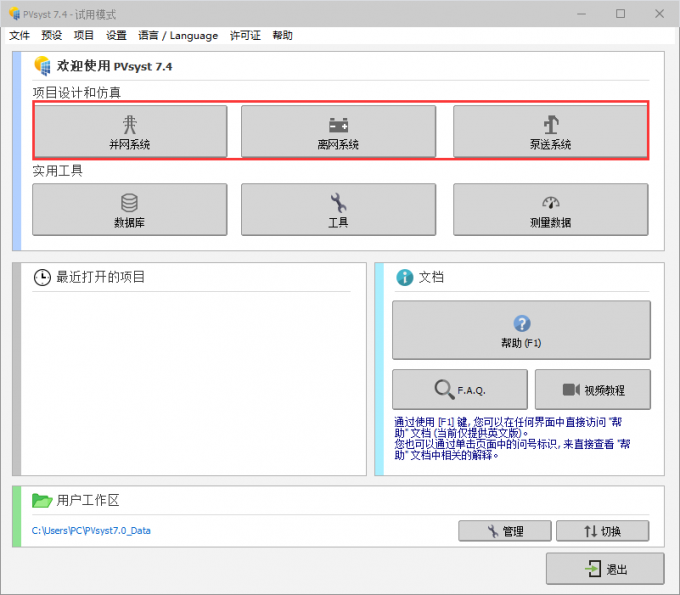Viewport: 680px width, 595px height.
Task: Click the 测量数据 gauge icon
Action: [551, 203]
